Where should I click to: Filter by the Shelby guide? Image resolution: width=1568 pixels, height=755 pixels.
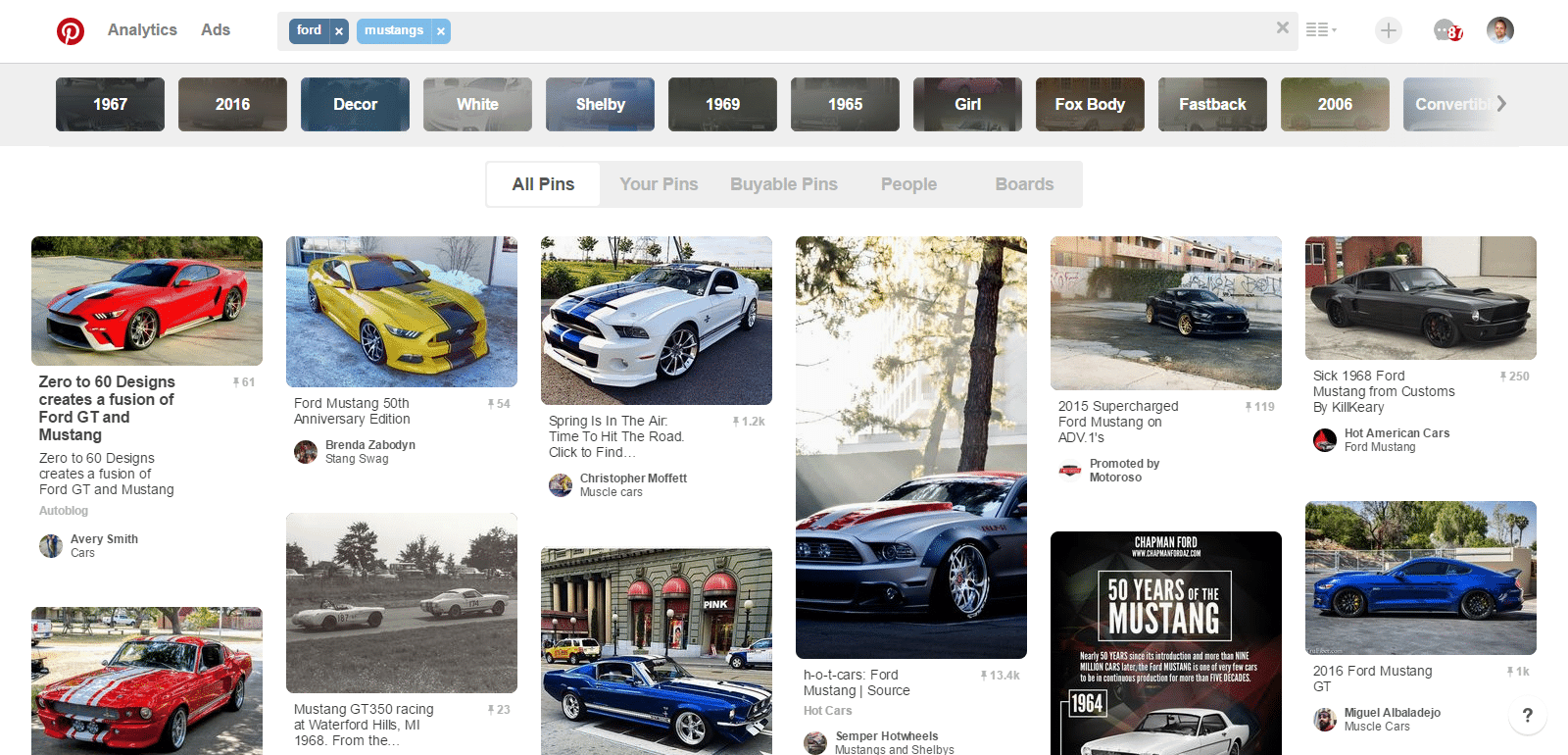pos(600,104)
